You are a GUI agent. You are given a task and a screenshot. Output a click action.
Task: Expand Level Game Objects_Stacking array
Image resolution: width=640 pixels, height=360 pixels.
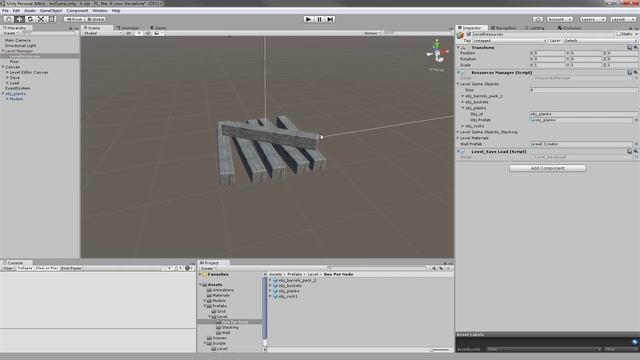(x=458, y=132)
